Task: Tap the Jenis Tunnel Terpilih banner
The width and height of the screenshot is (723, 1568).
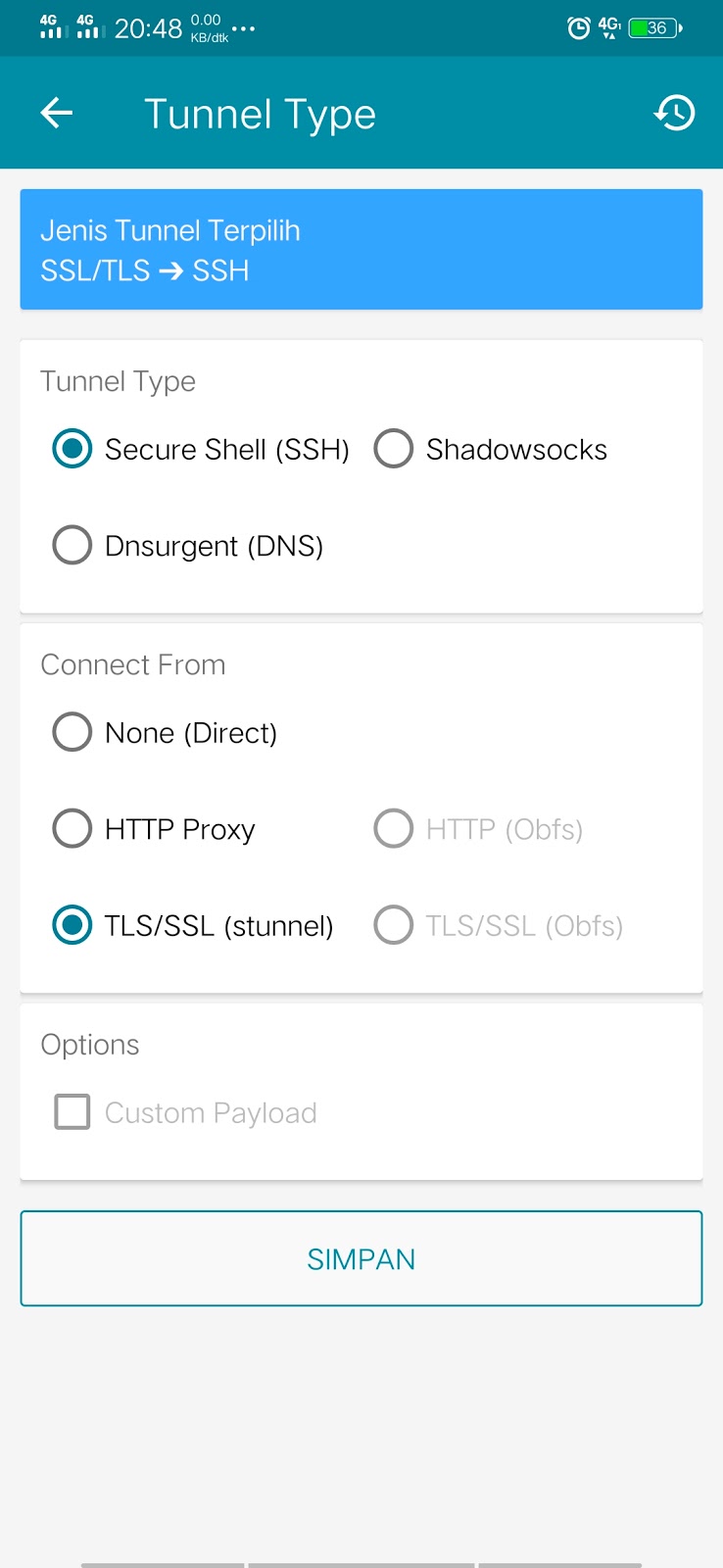Action: pyautogui.click(x=361, y=250)
